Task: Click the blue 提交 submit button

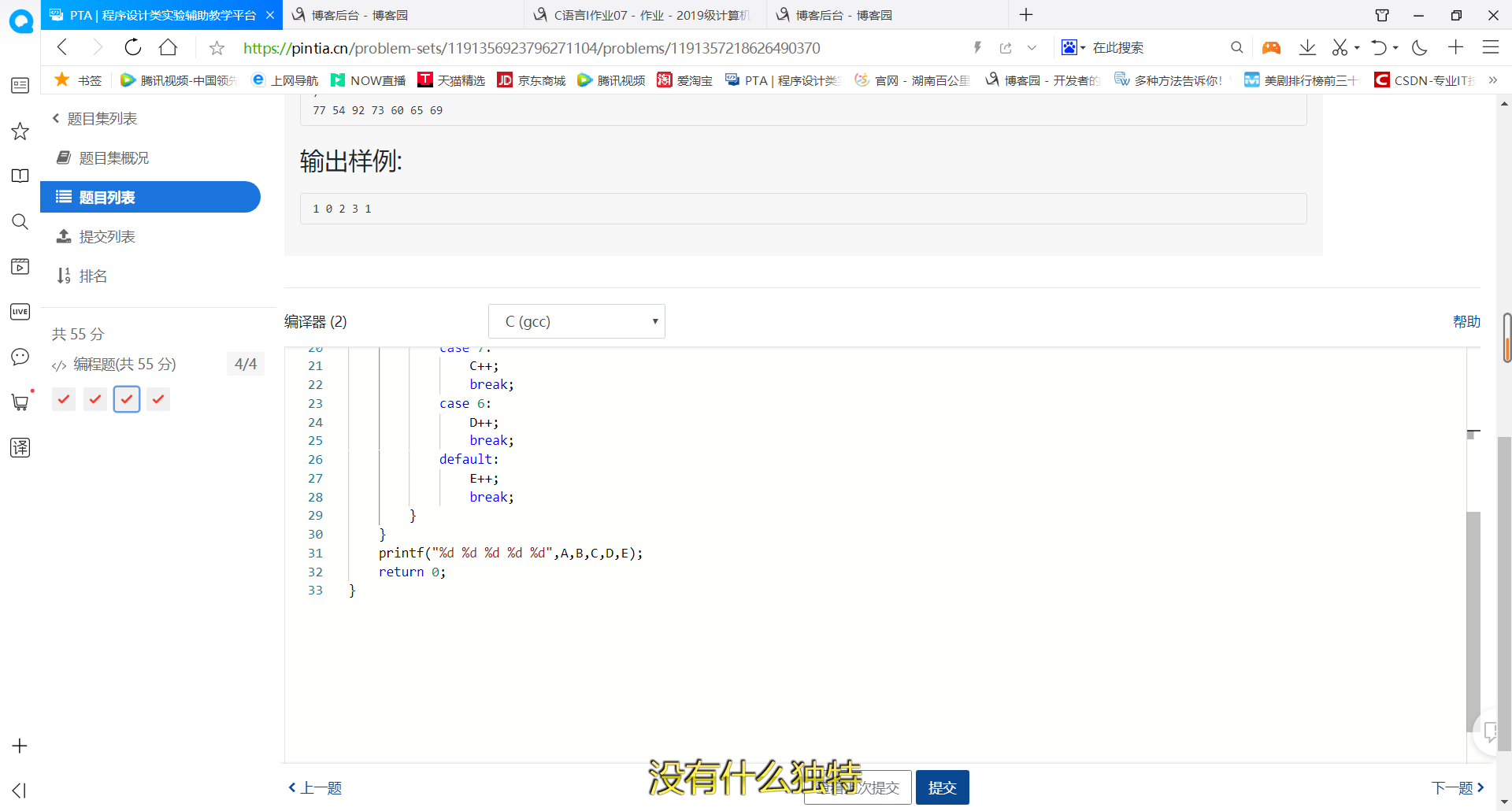Action: [x=942, y=787]
